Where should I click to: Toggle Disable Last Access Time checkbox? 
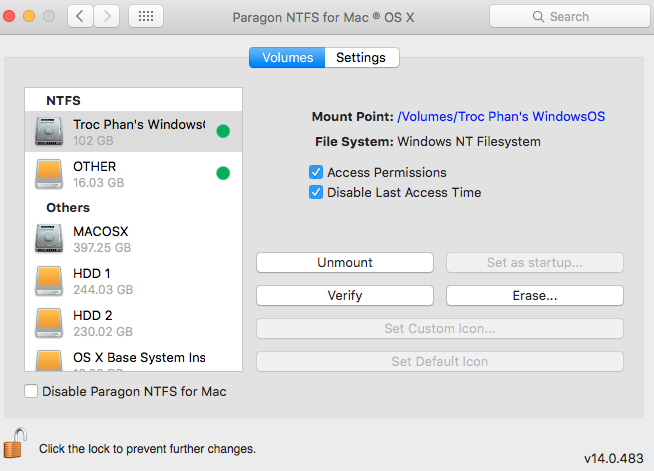click(x=316, y=193)
